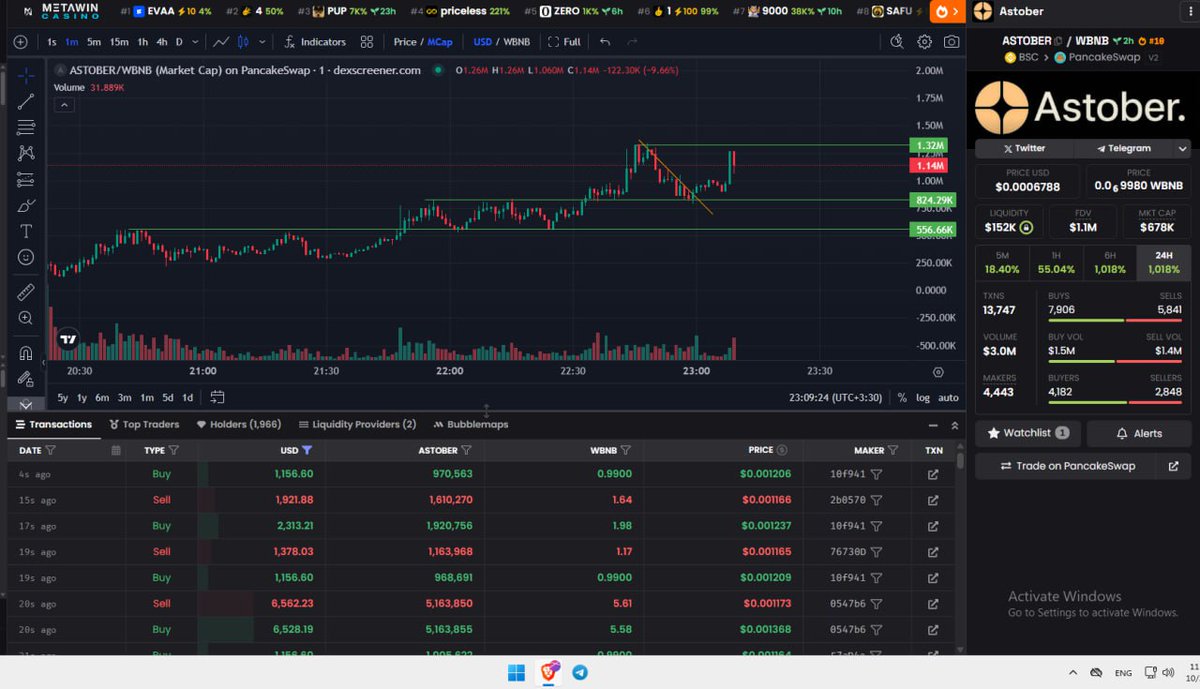Open transaction link for 1,921.88 sell row

(933, 500)
